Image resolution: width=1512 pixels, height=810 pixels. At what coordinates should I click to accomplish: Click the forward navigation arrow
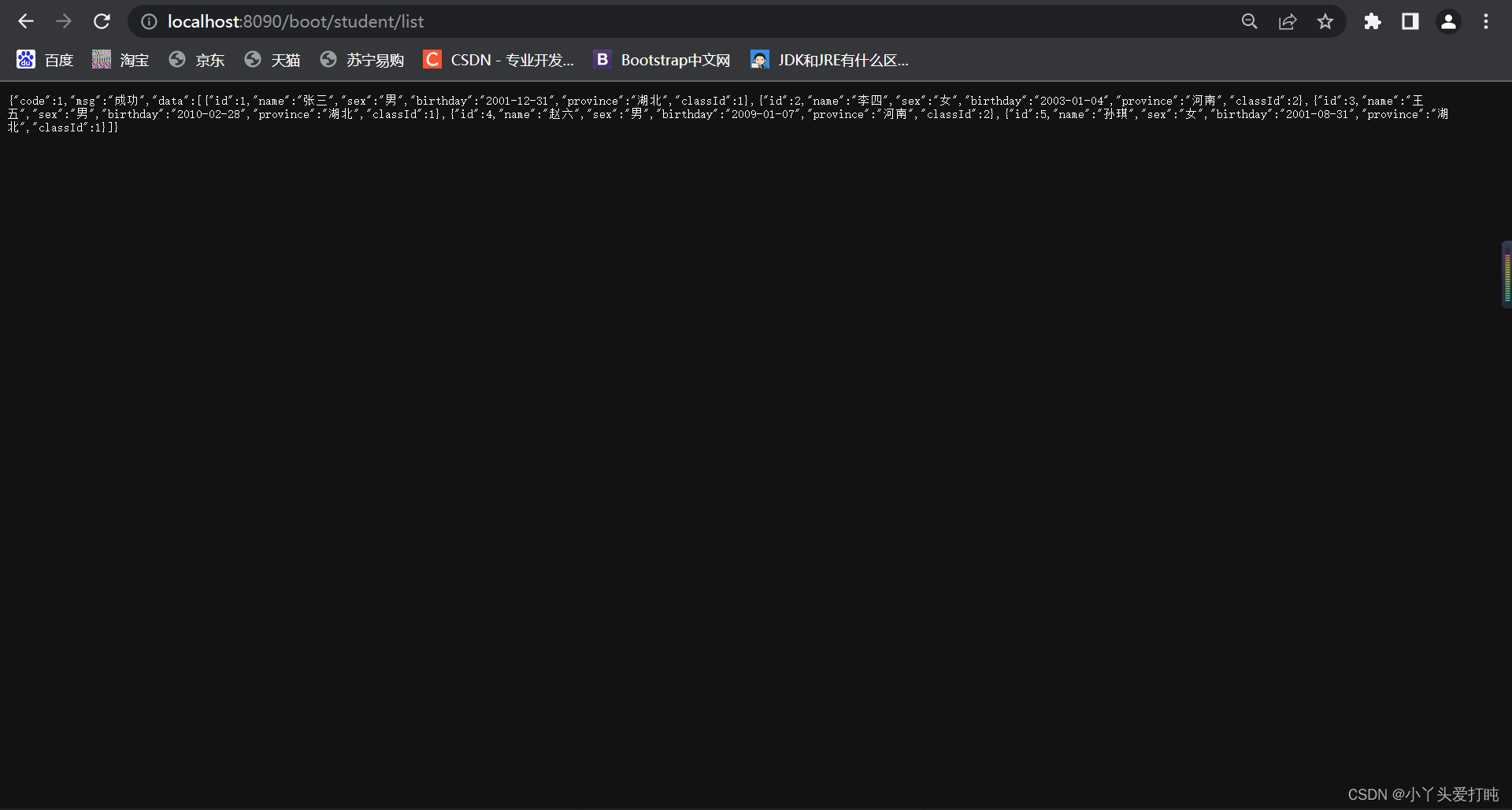tap(64, 21)
